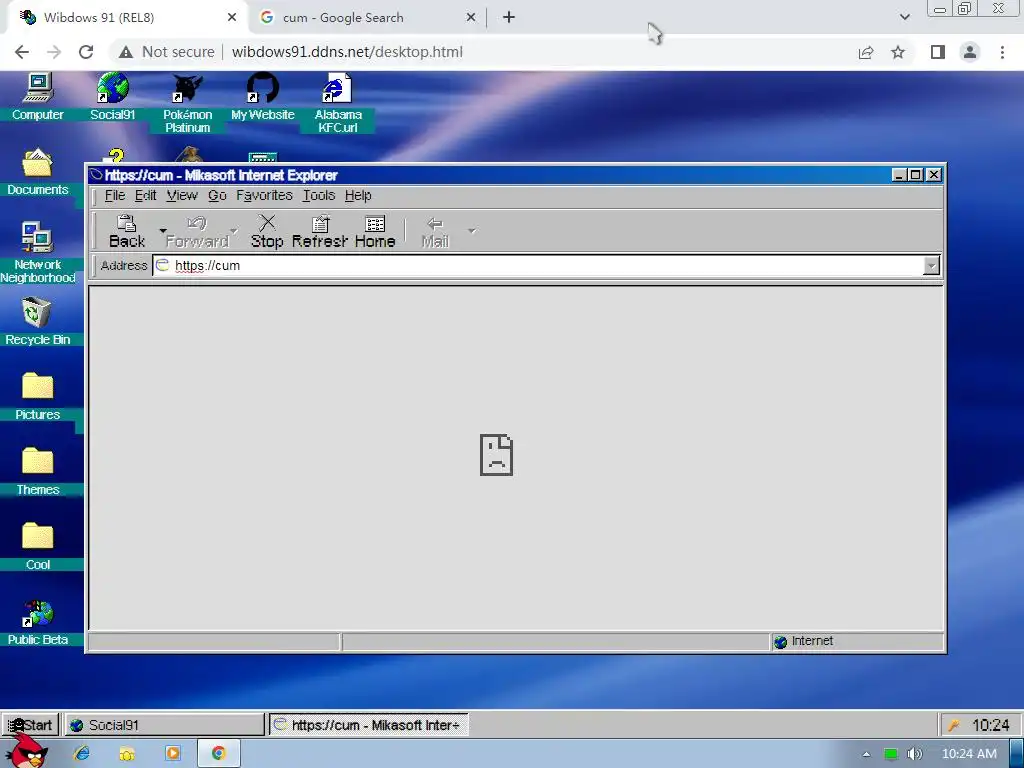Click the wibdows91.ddns.net URL bar
Image resolution: width=1024 pixels, height=768 pixels.
coord(347,52)
